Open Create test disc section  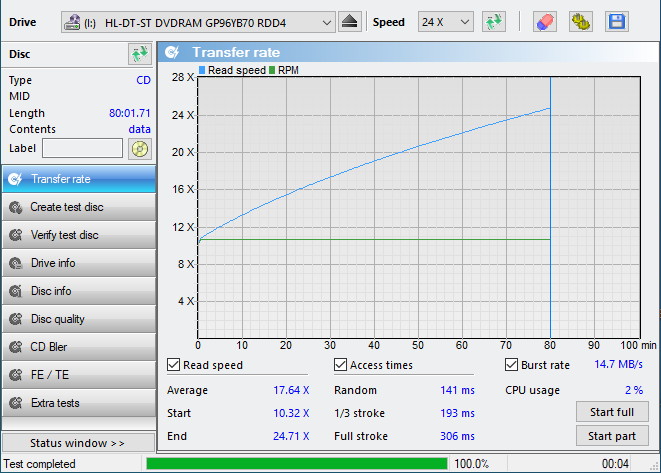[x=79, y=207]
